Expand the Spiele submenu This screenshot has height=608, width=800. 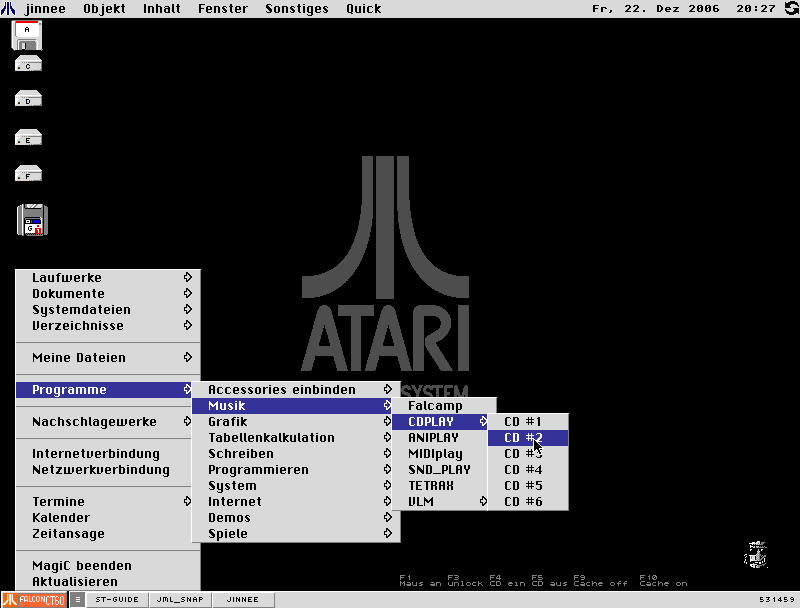coord(295,534)
